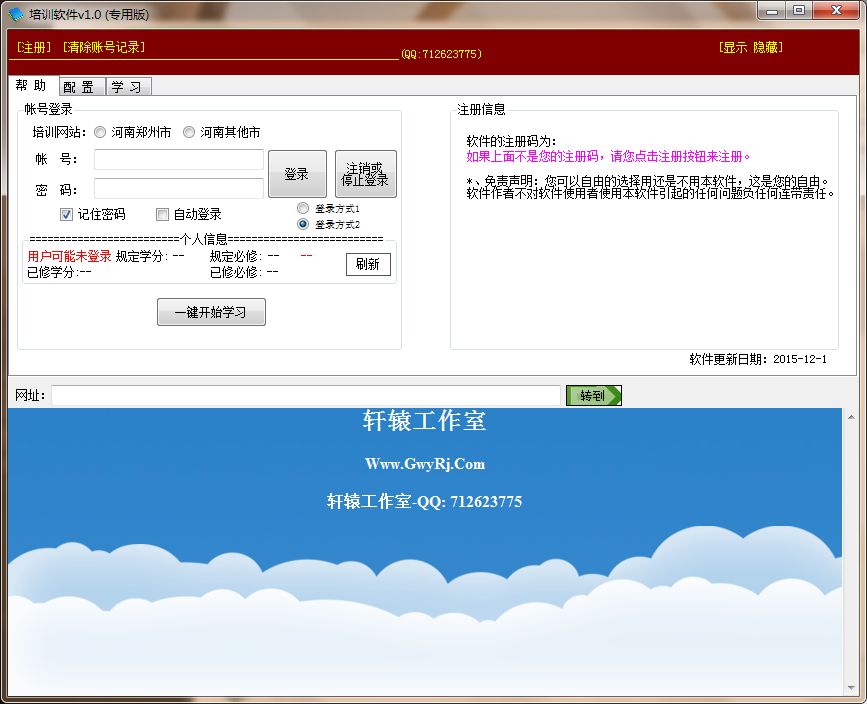This screenshot has height=704, width=867.
Task: Select the 河南郑州市 training site option
Action: 100,132
